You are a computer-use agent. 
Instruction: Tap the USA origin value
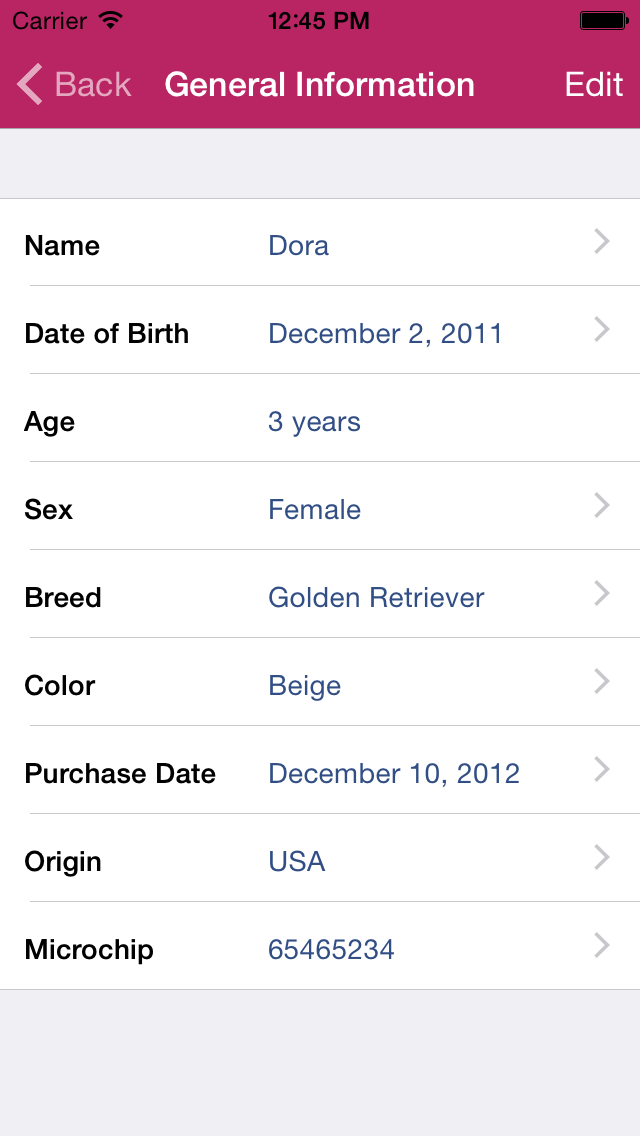pos(296,862)
